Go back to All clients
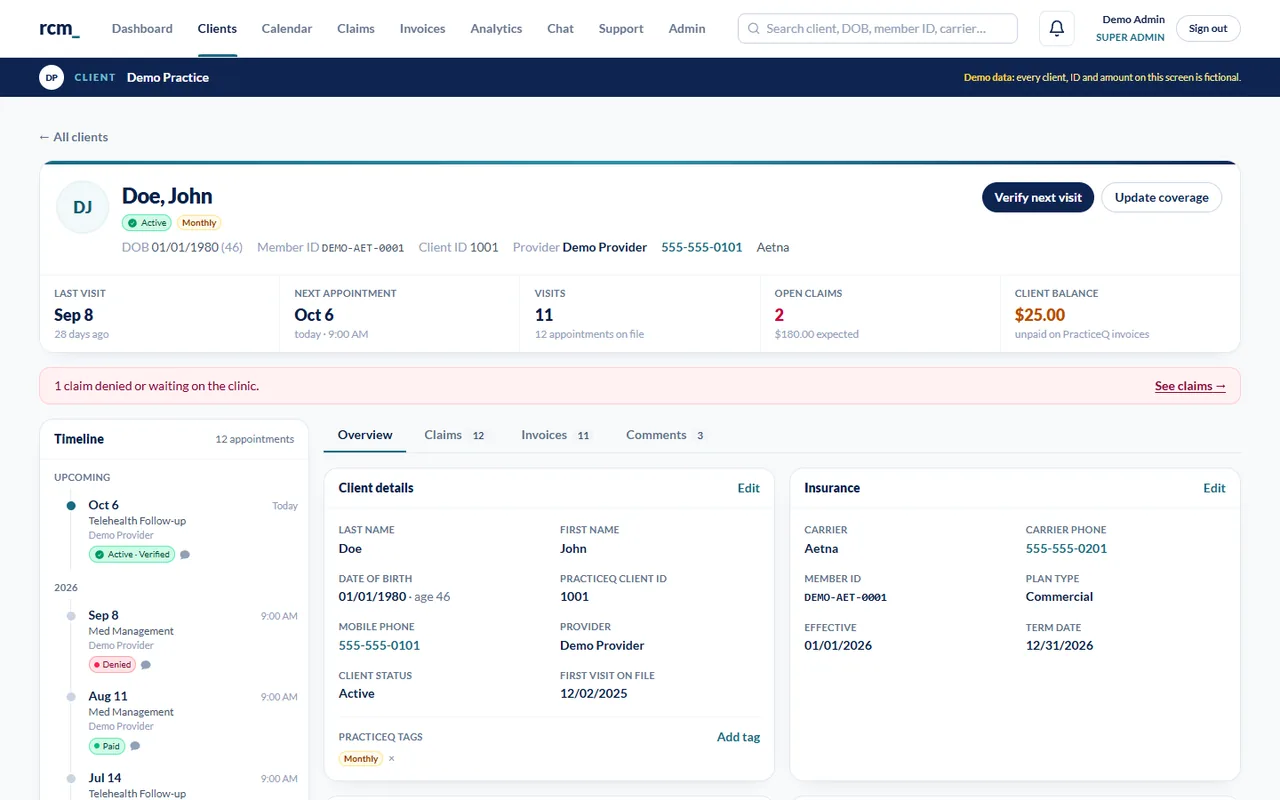The image size is (1280, 800). (73, 137)
